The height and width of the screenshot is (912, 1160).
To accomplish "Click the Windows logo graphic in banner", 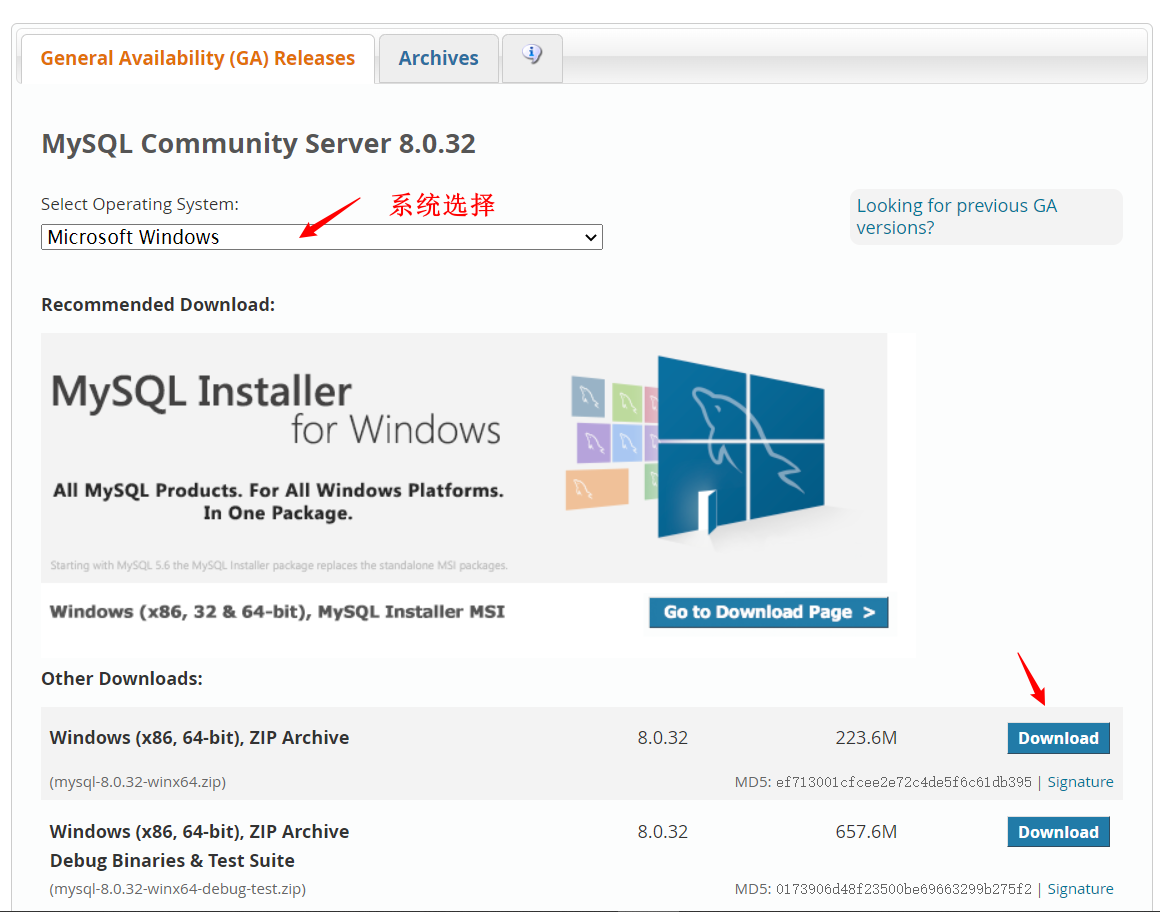I will pos(740,447).
